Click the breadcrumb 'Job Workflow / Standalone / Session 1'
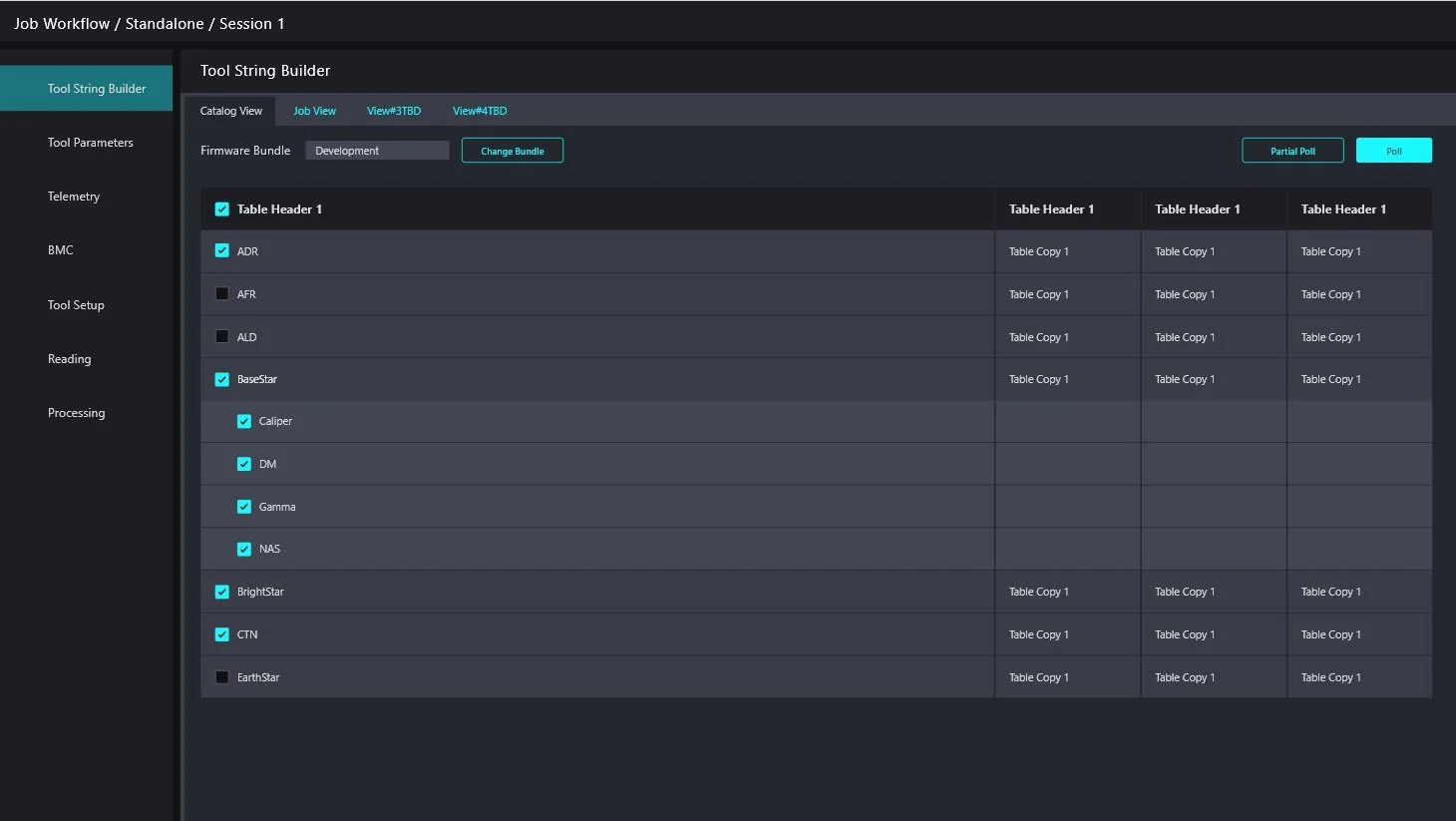Screen dimensions: 1456x821 (149, 24)
